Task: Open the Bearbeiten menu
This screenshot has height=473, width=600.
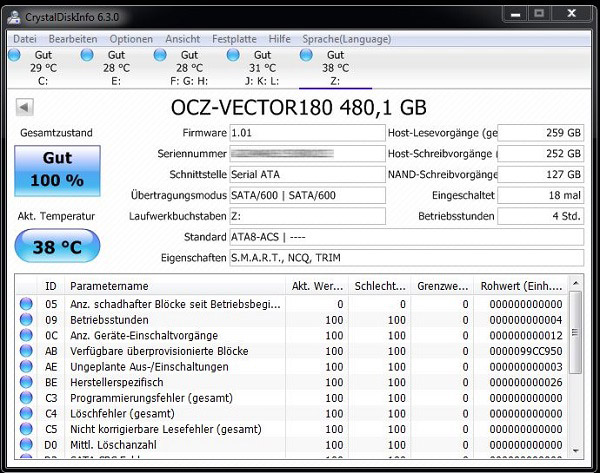Action: [x=73, y=39]
